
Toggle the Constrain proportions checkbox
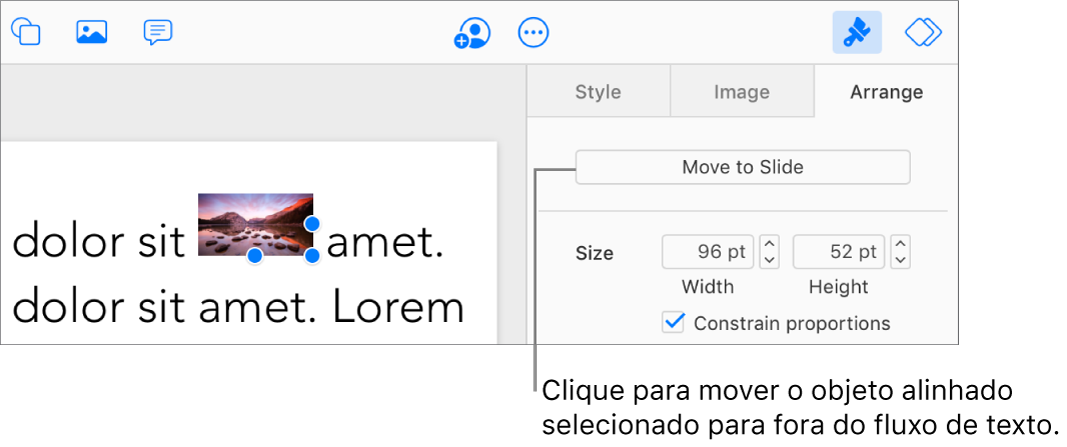pyautogui.click(x=673, y=323)
